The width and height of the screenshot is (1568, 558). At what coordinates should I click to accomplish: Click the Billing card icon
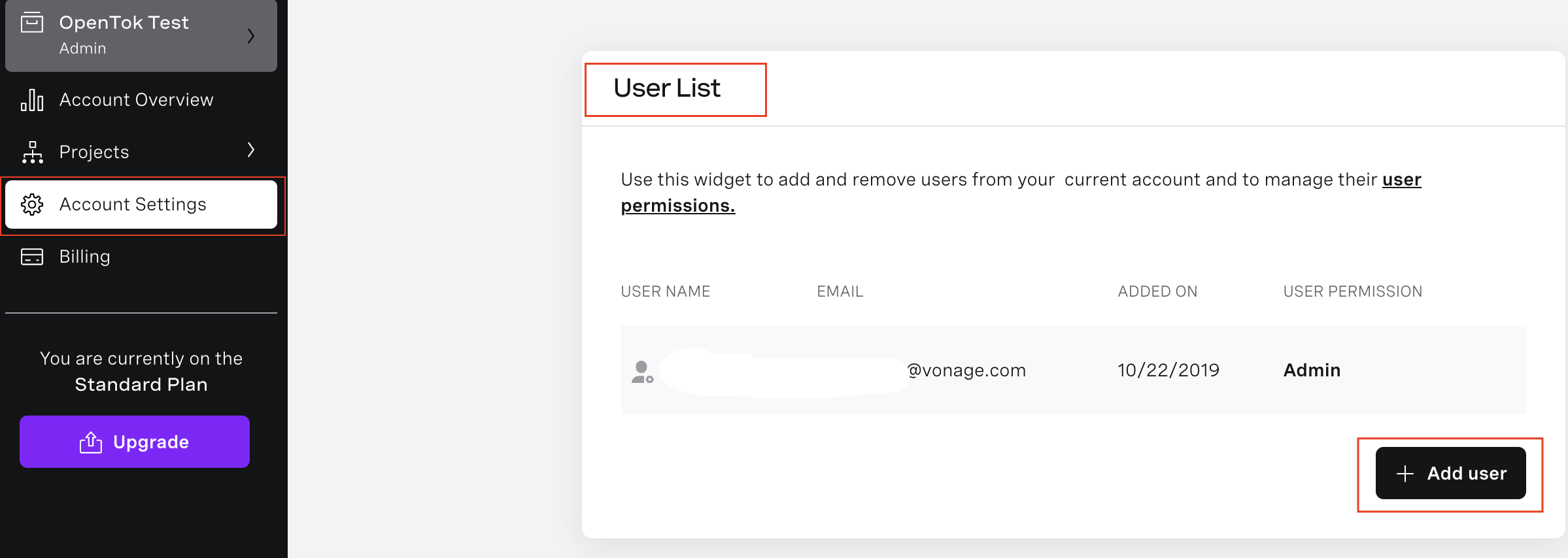(32, 257)
